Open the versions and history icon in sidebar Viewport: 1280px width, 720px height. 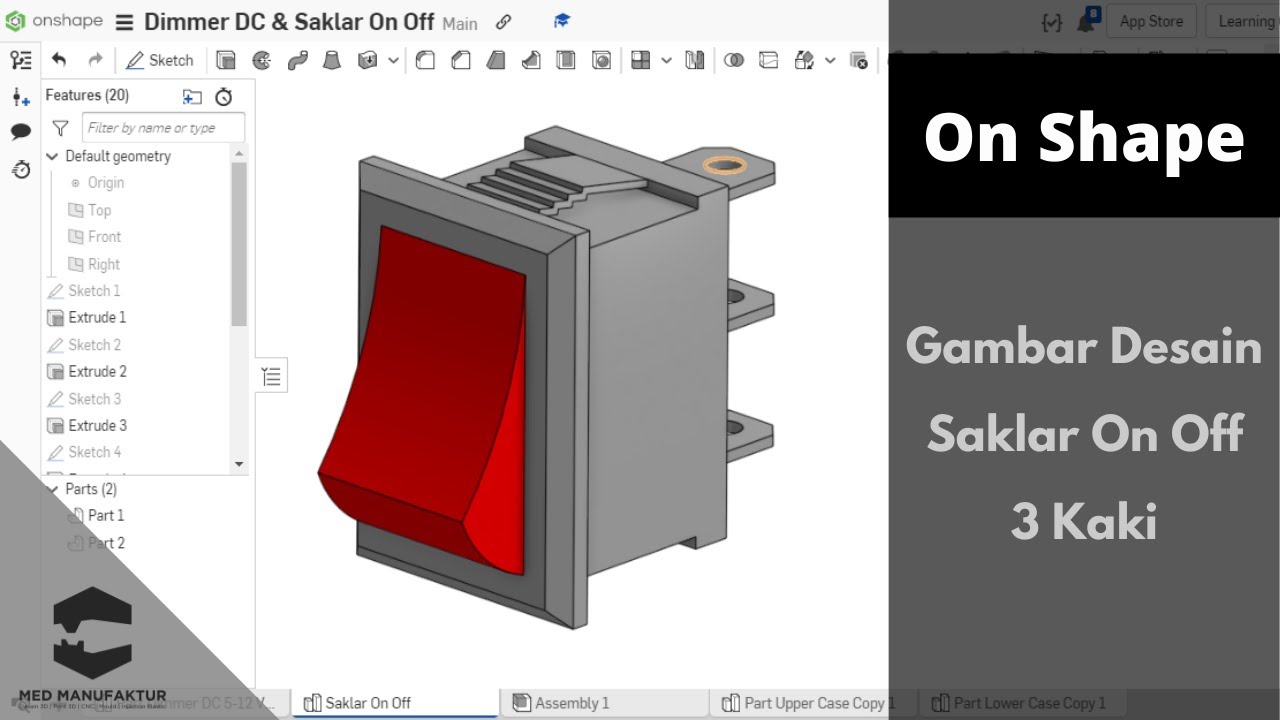click(21, 169)
